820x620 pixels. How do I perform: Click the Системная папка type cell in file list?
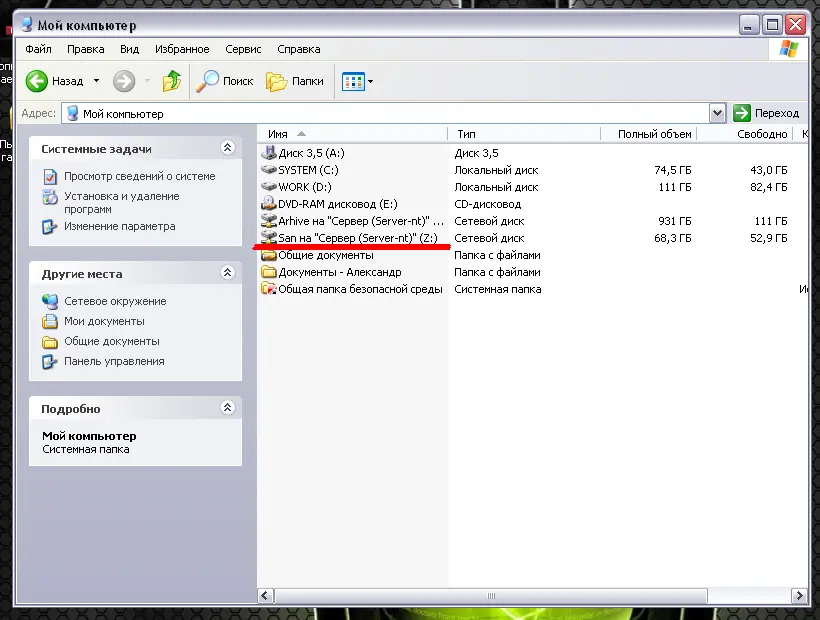point(497,289)
